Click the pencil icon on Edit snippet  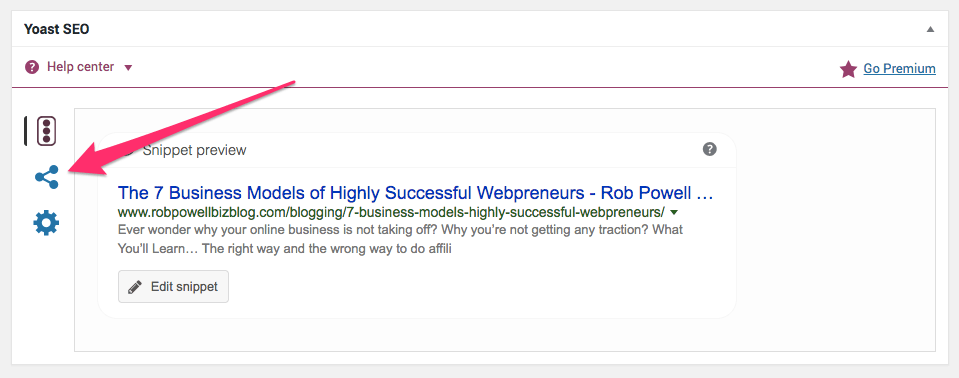(x=135, y=287)
